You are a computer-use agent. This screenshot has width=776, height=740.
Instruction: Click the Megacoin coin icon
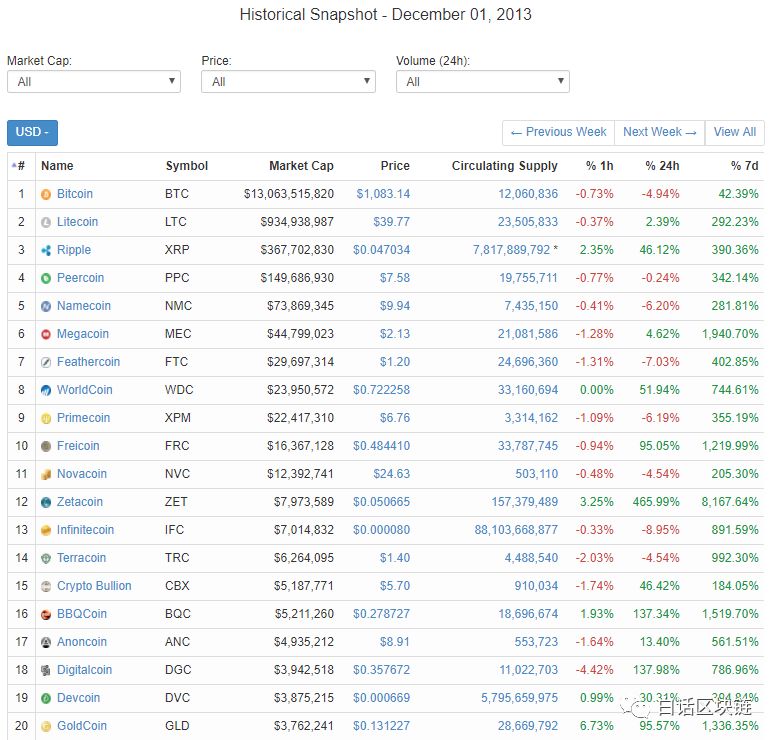click(x=46, y=335)
